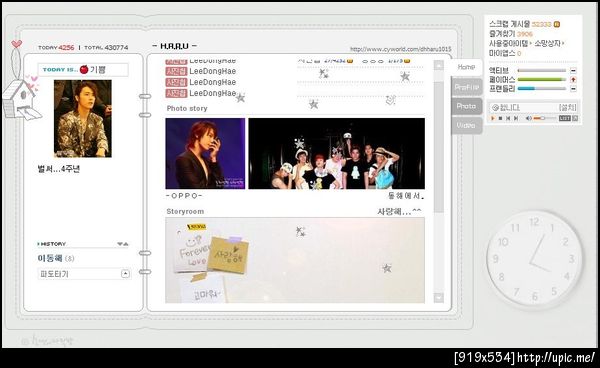The height and width of the screenshot is (368, 600).
Task: Open last 사진첩 LeeDongHae entry
Action: [x=201, y=93]
